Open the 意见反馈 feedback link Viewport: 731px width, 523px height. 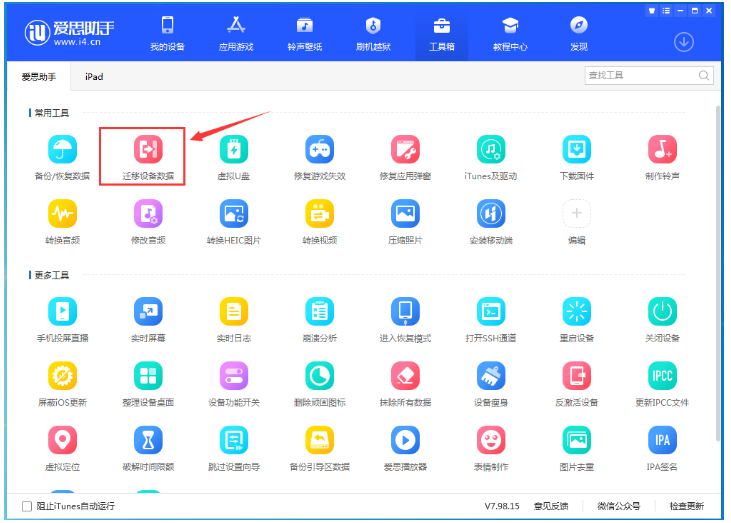[x=551, y=506]
